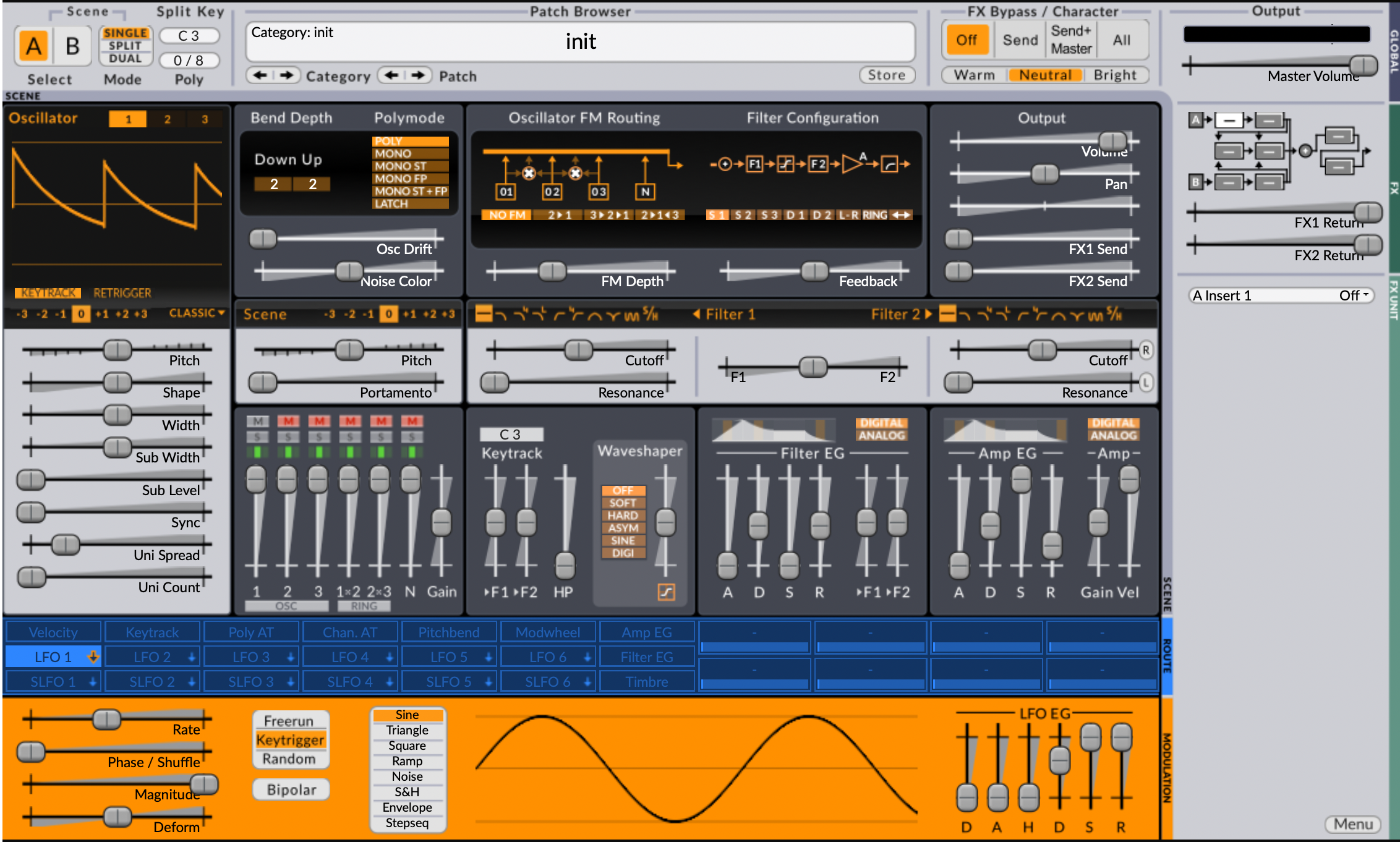Click the R button beside the Filter 2 Cutoff slider
1400x842 pixels.
[1145, 350]
